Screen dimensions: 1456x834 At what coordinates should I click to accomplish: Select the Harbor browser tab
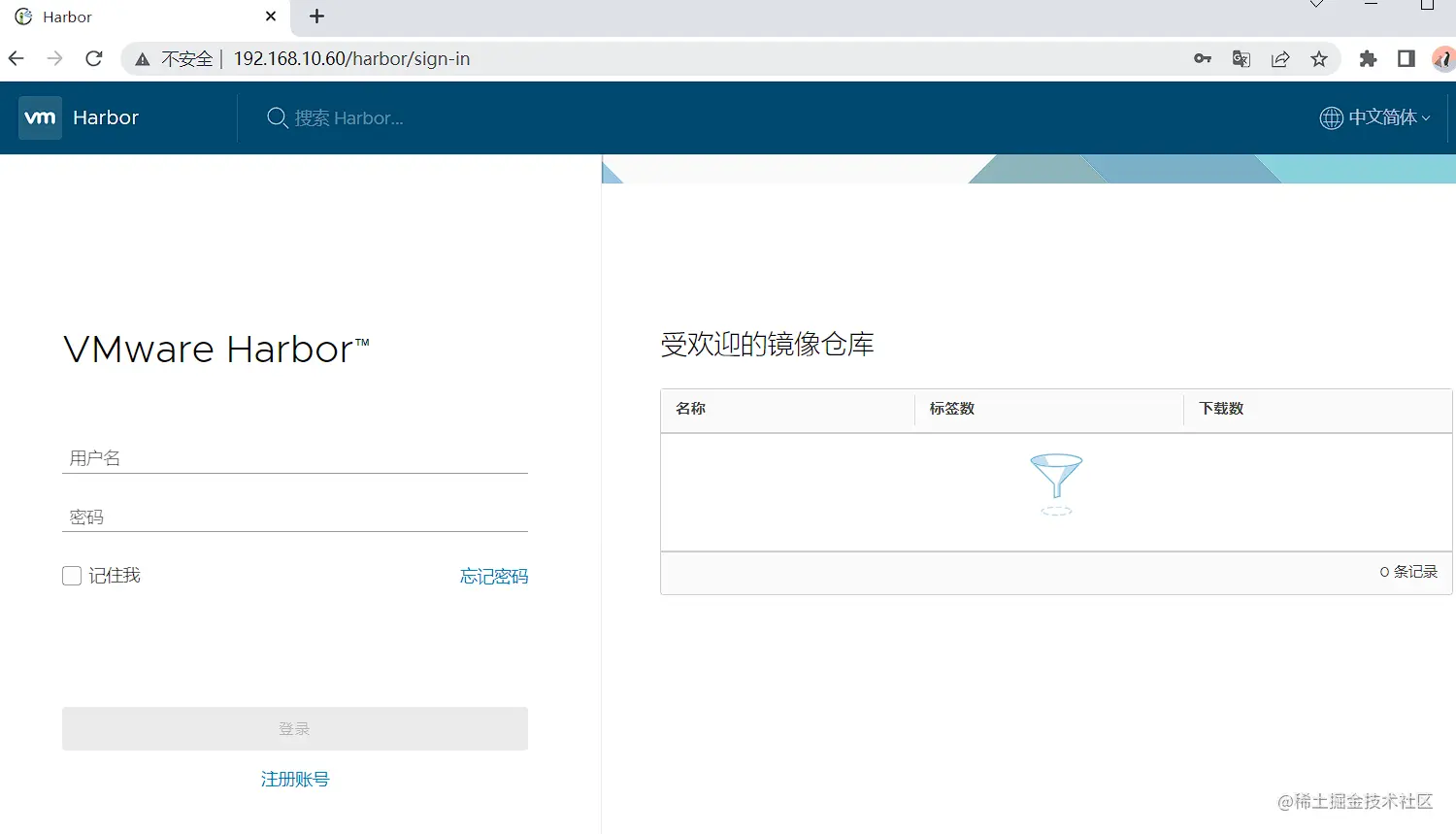tap(146, 17)
